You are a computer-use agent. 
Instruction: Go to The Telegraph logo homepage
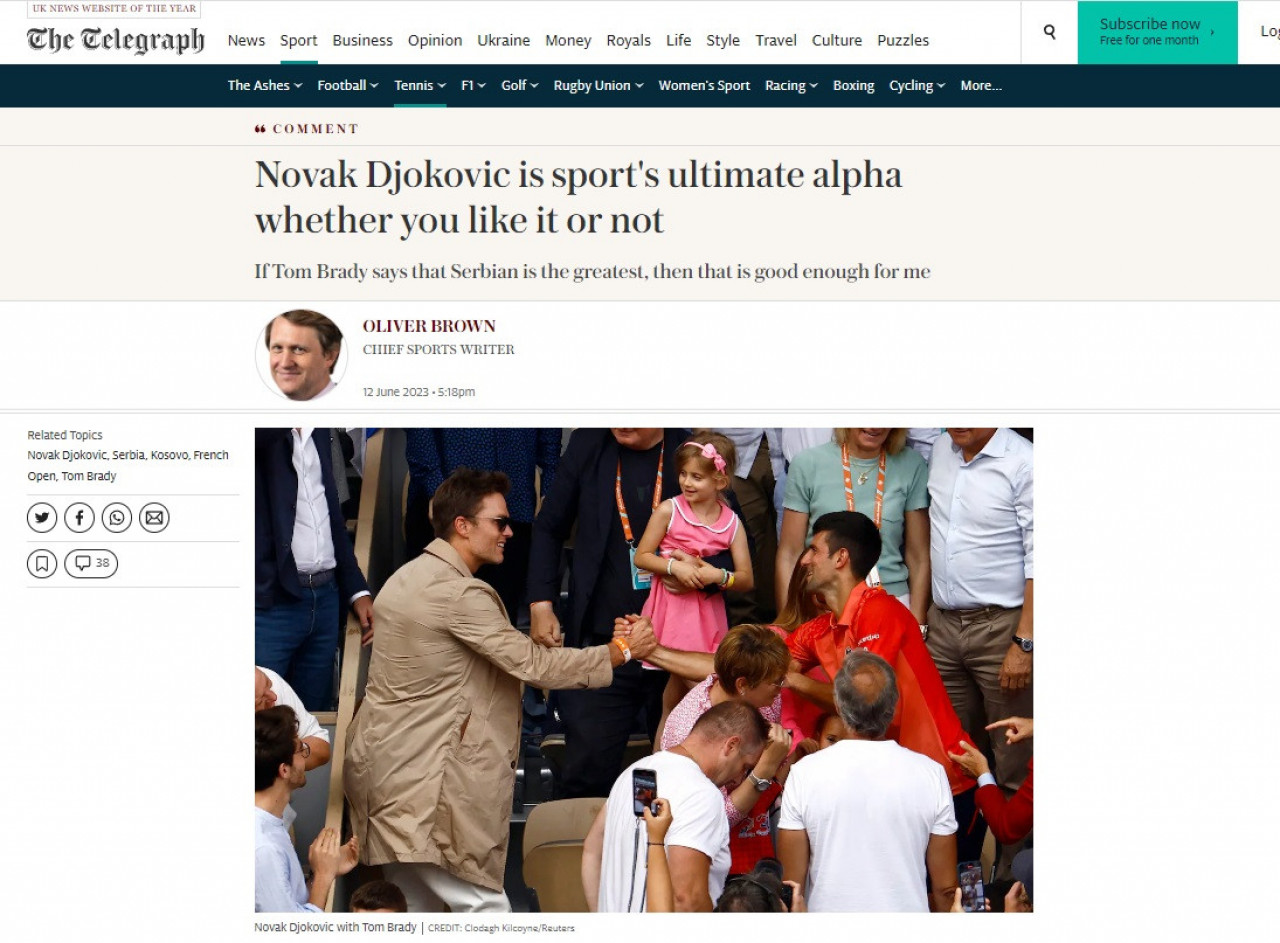click(116, 40)
